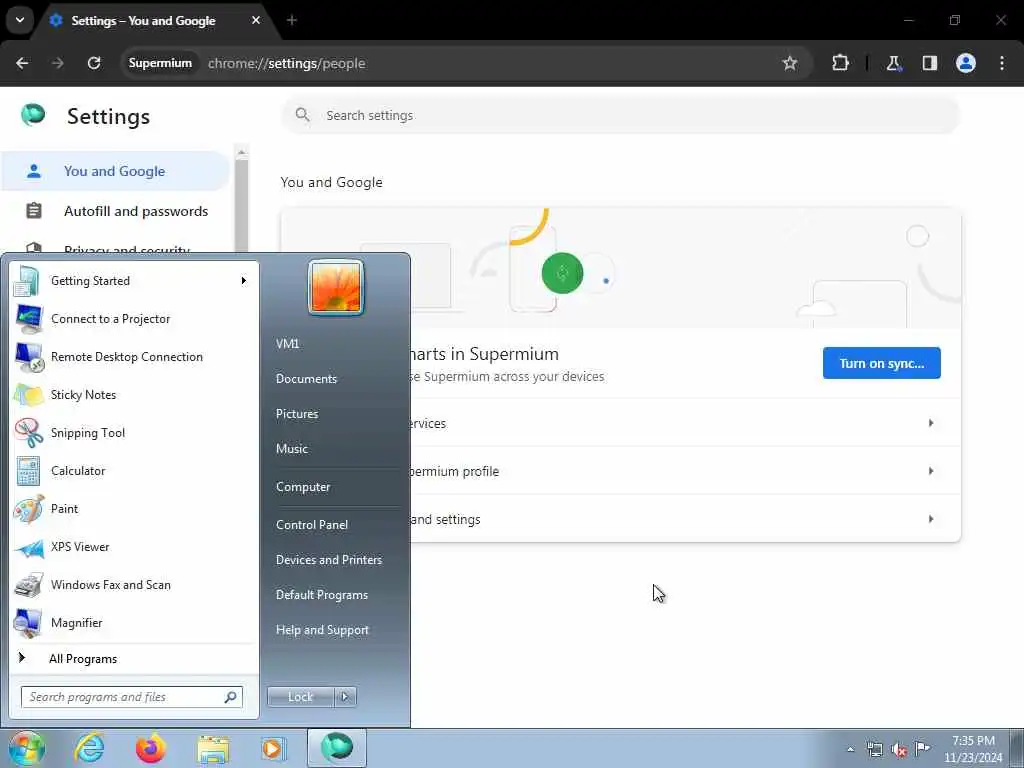
Task: Open the Extensions puzzle icon
Action: click(x=840, y=63)
